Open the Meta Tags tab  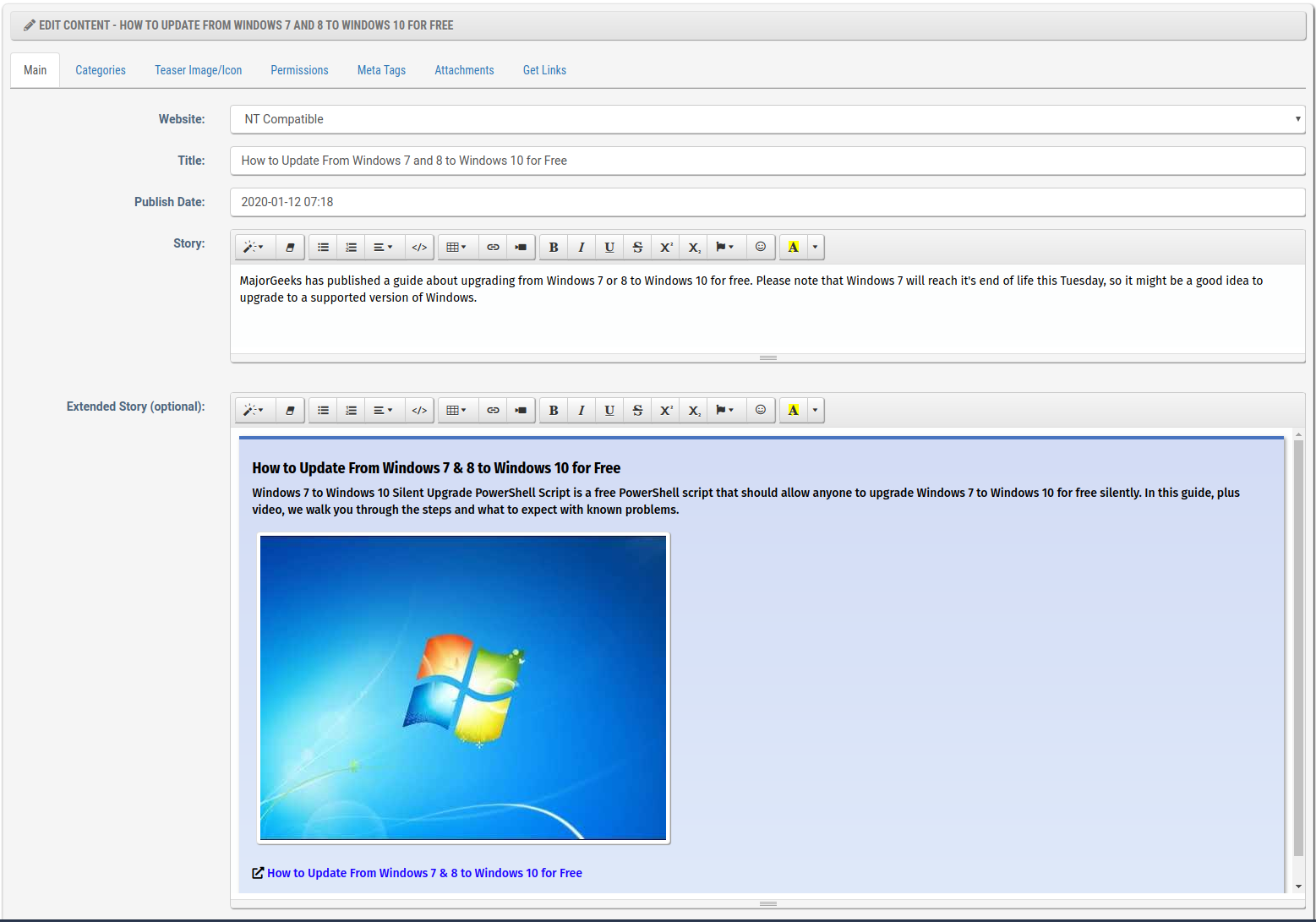point(381,70)
